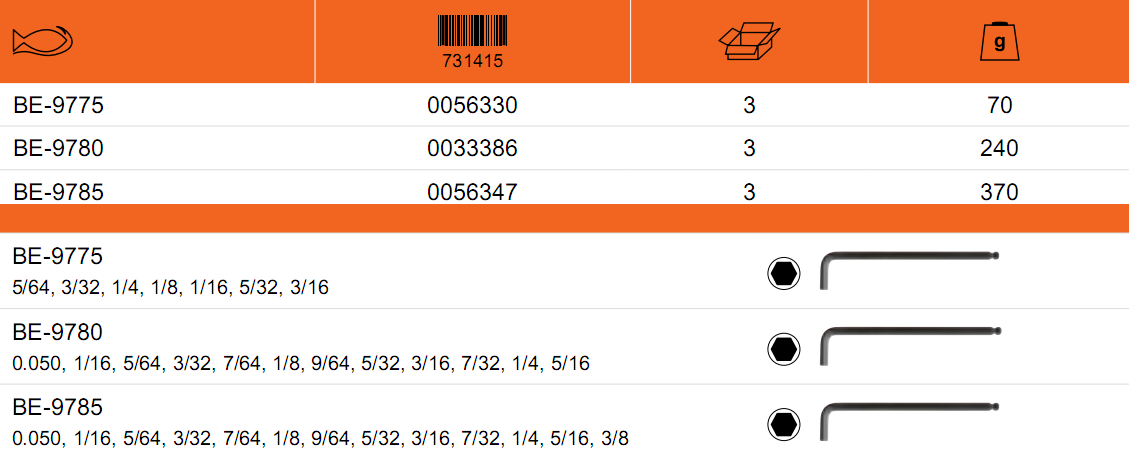Click the hexagon profile icon for BE-9775
This screenshot has height=470, width=1129.
[x=783, y=274]
